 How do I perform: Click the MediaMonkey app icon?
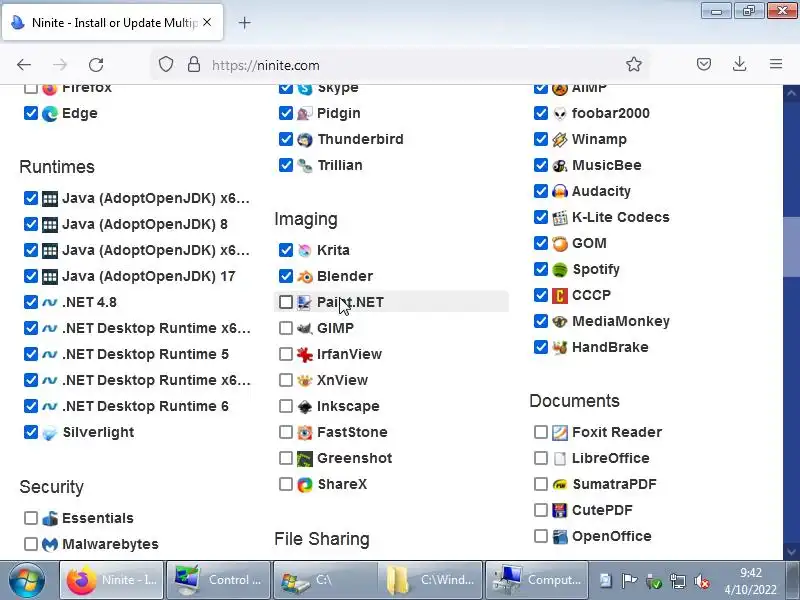pyautogui.click(x=560, y=321)
